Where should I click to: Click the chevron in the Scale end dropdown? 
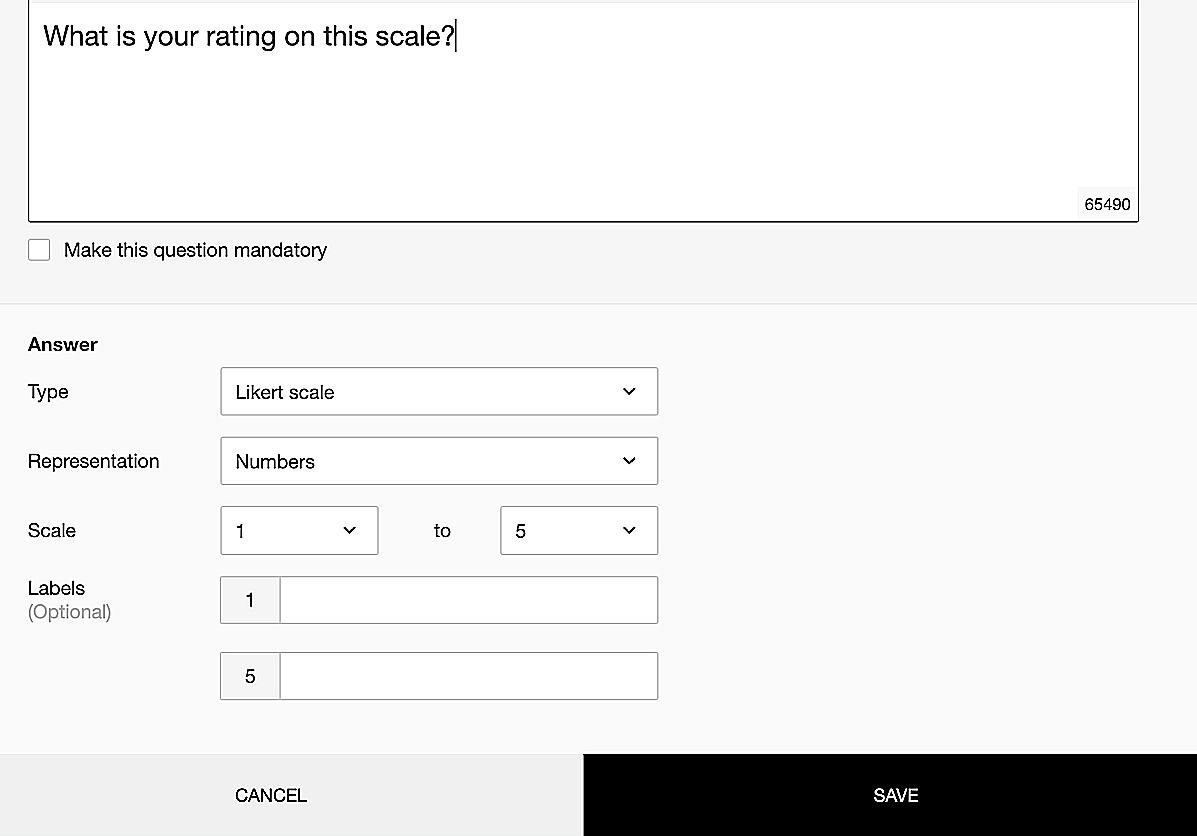tap(629, 531)
